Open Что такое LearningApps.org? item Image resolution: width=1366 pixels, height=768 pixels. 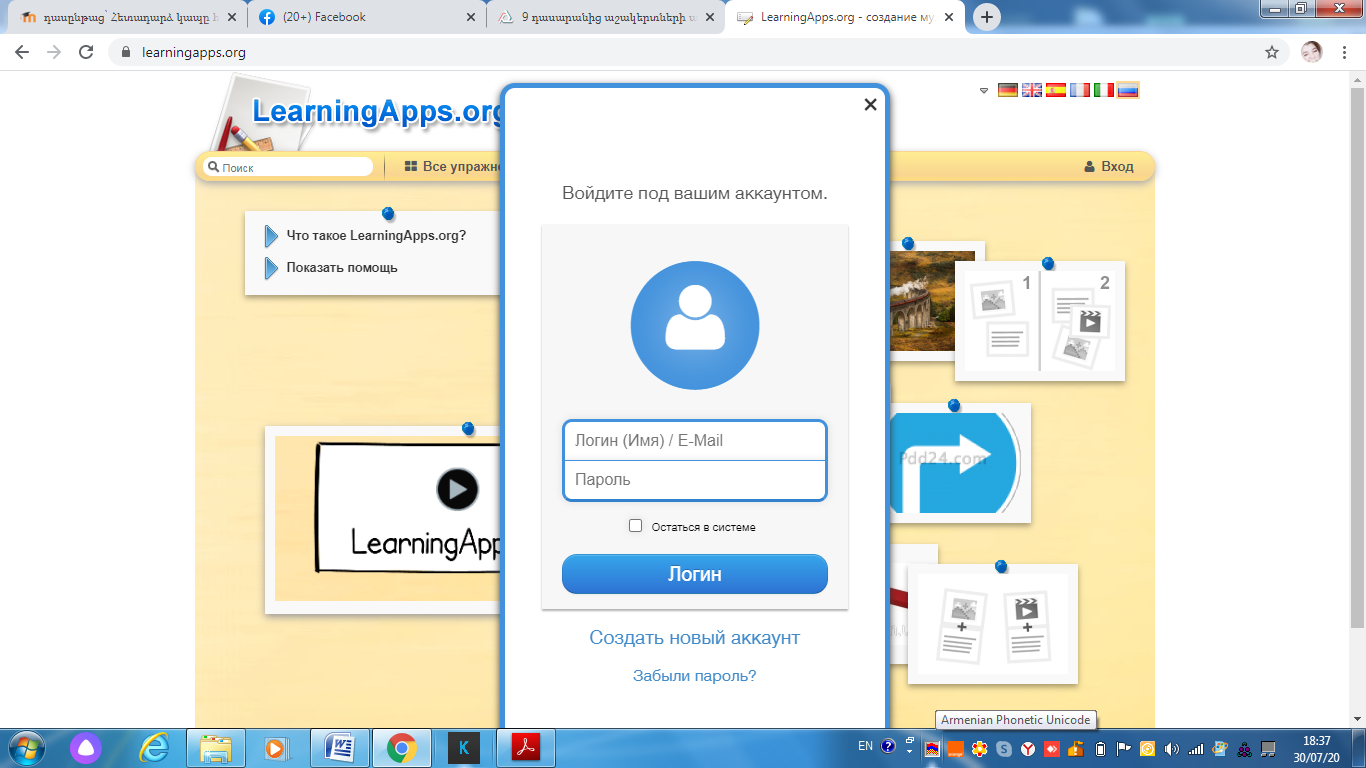click(376, 236)
